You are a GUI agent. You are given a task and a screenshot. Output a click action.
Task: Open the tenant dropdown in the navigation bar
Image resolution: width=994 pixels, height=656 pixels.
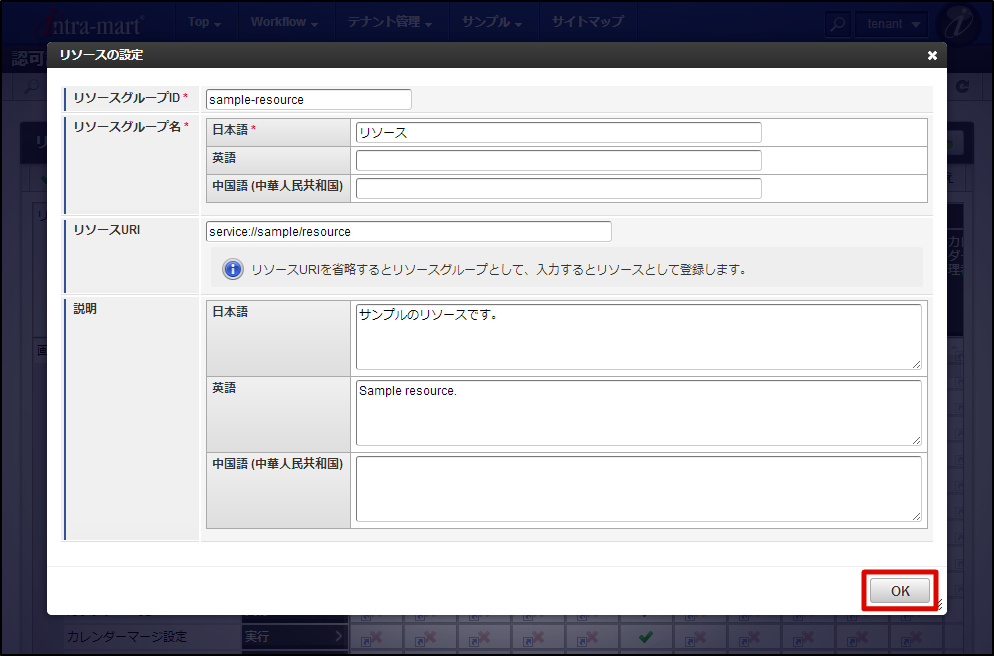point(889,22)
